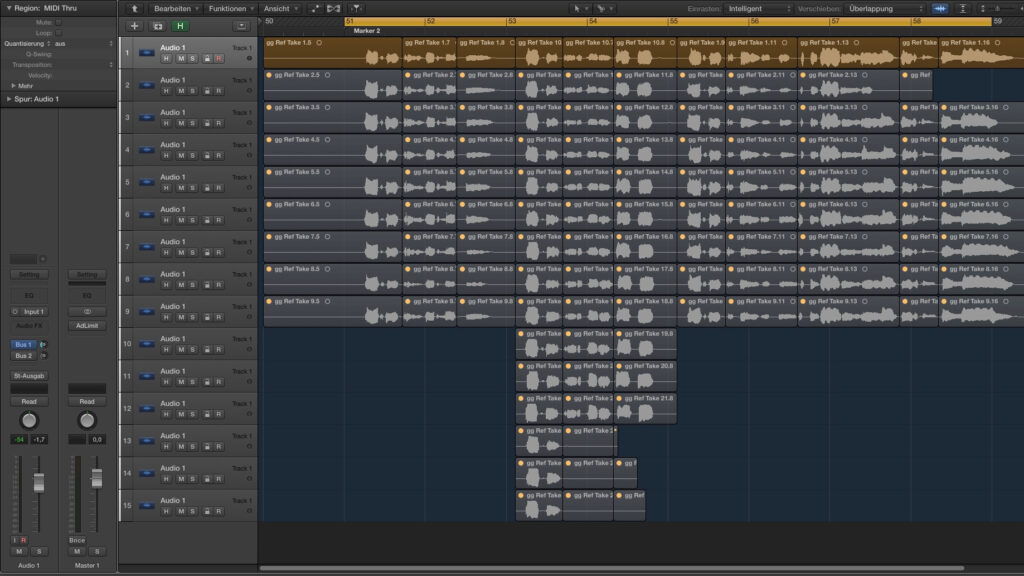1024x576 pixels.
Task: Toggle the H button on track 3
Action: pos(166,123)
